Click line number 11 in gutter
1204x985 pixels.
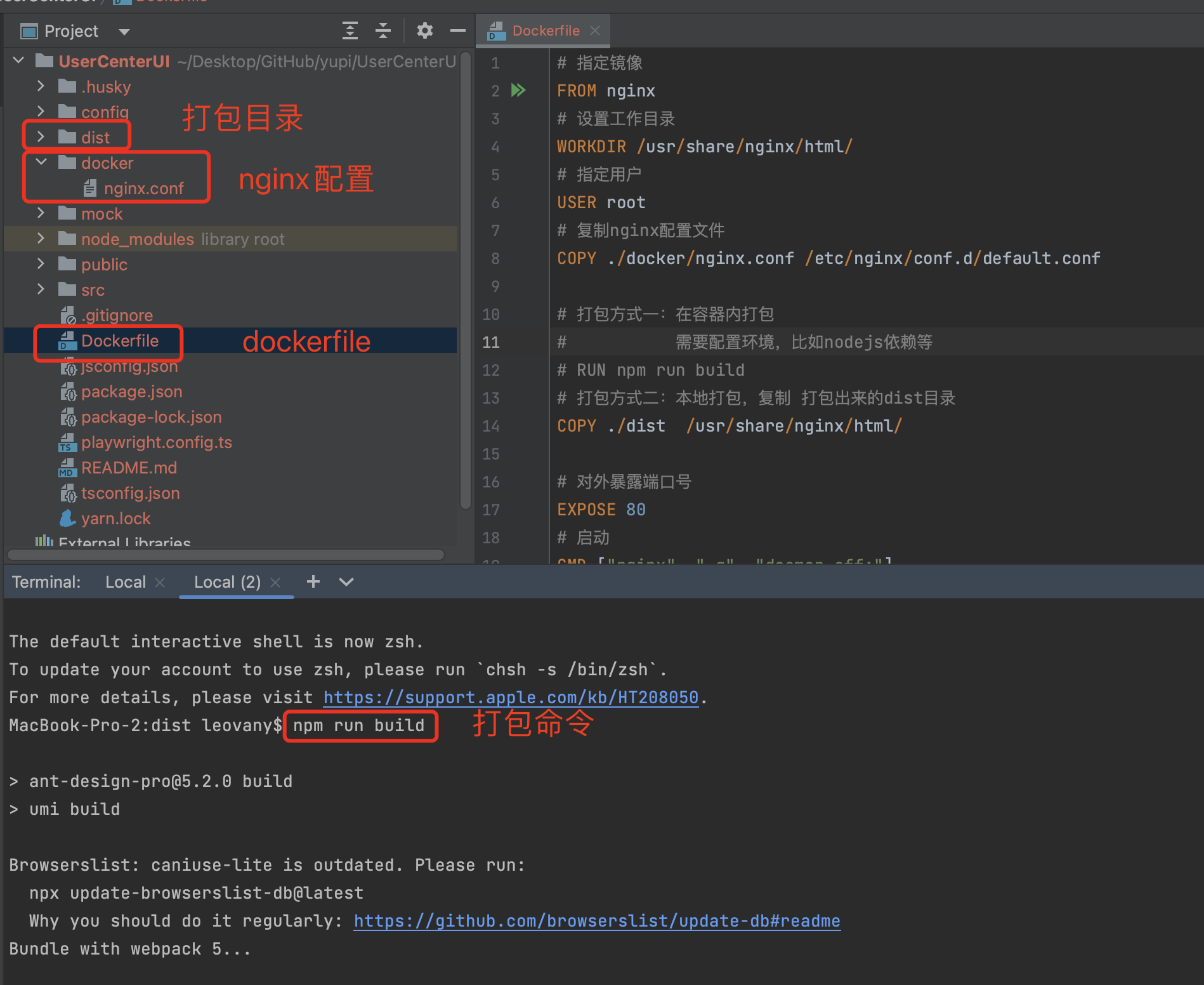[490, 342]
